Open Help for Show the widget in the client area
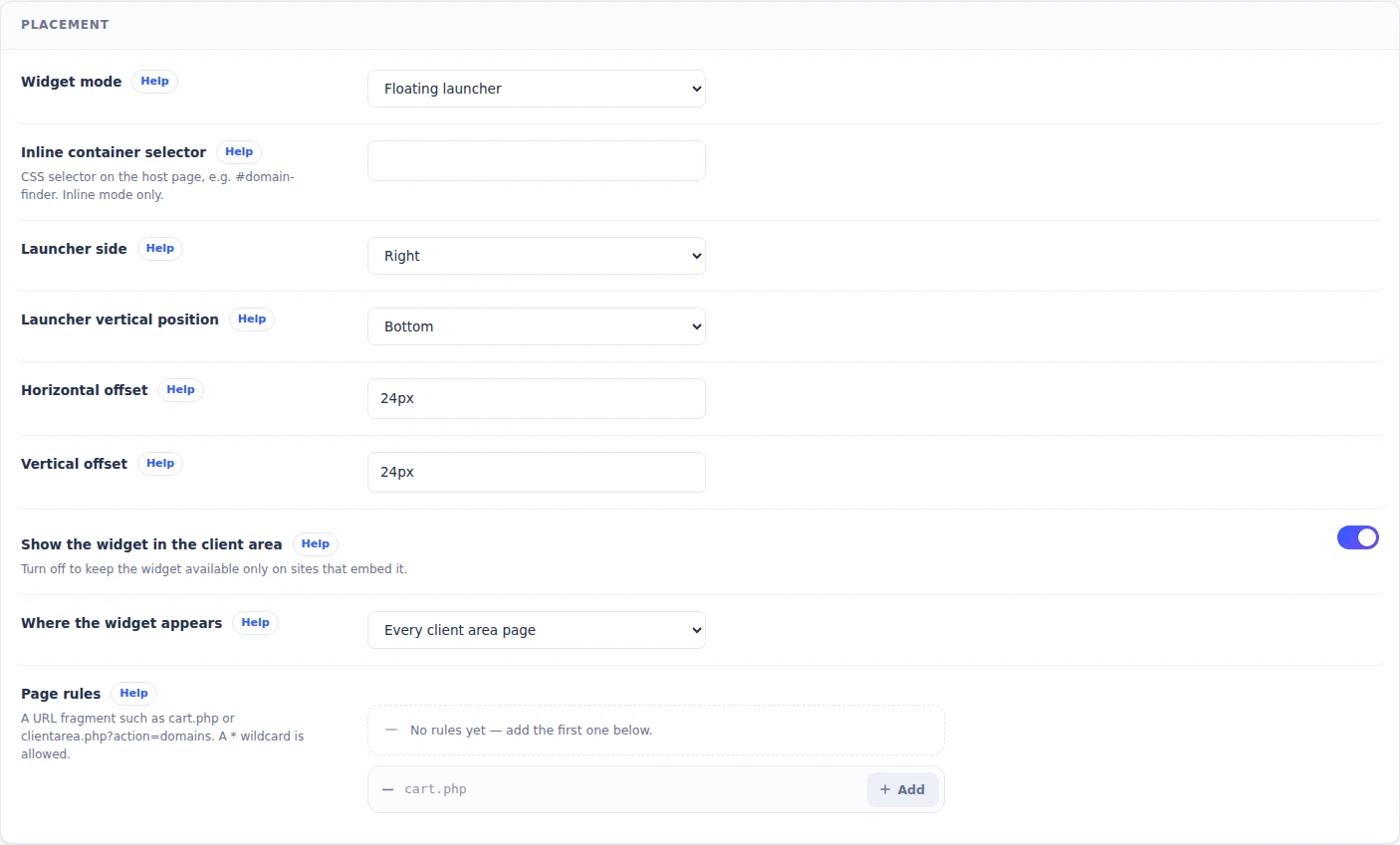The height and width of the screenshot is (845, 1400). [316, 544]
